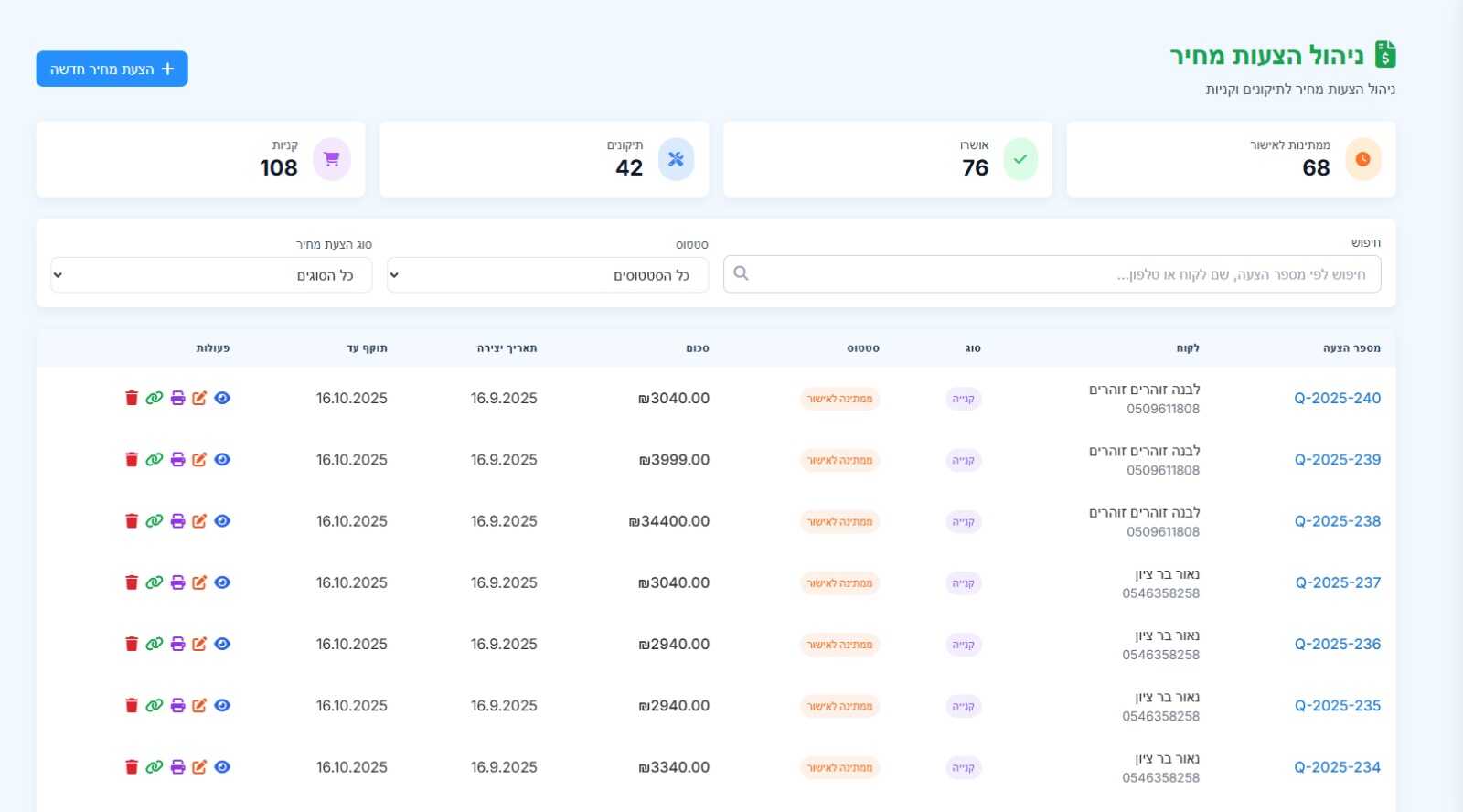Viewport: 1463px width, 812px height.
Task: Open quote link Q-2025-238
Action: tap(1337, 521)
